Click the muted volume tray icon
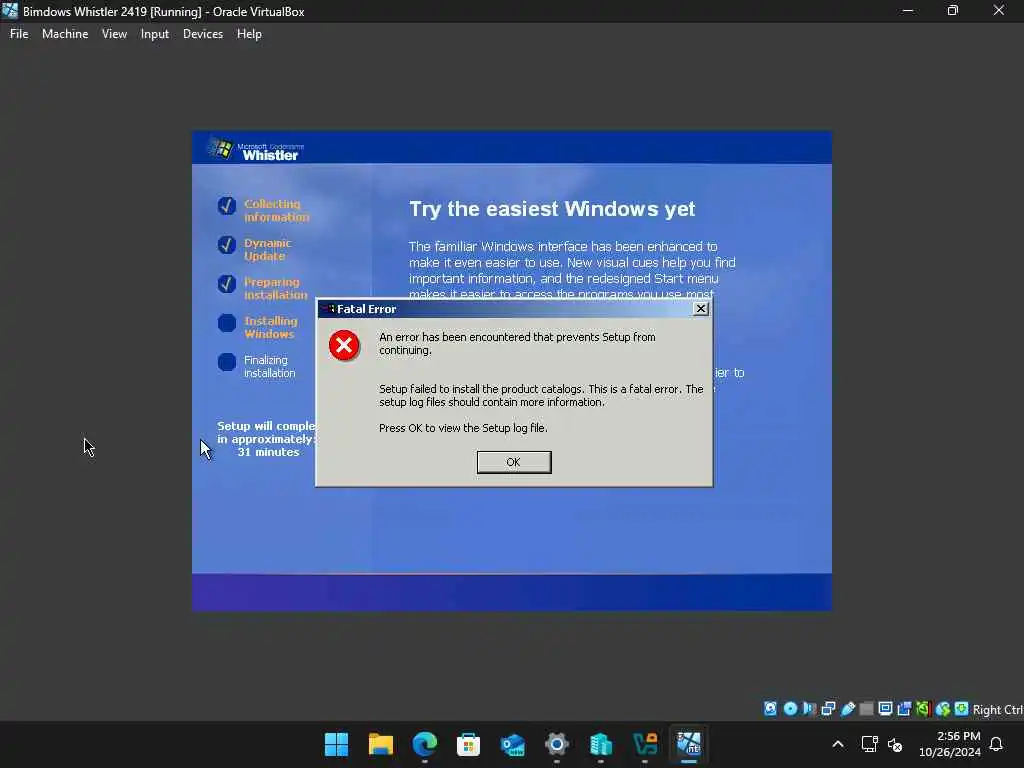1024x768 pixels. tap(895, 744)
